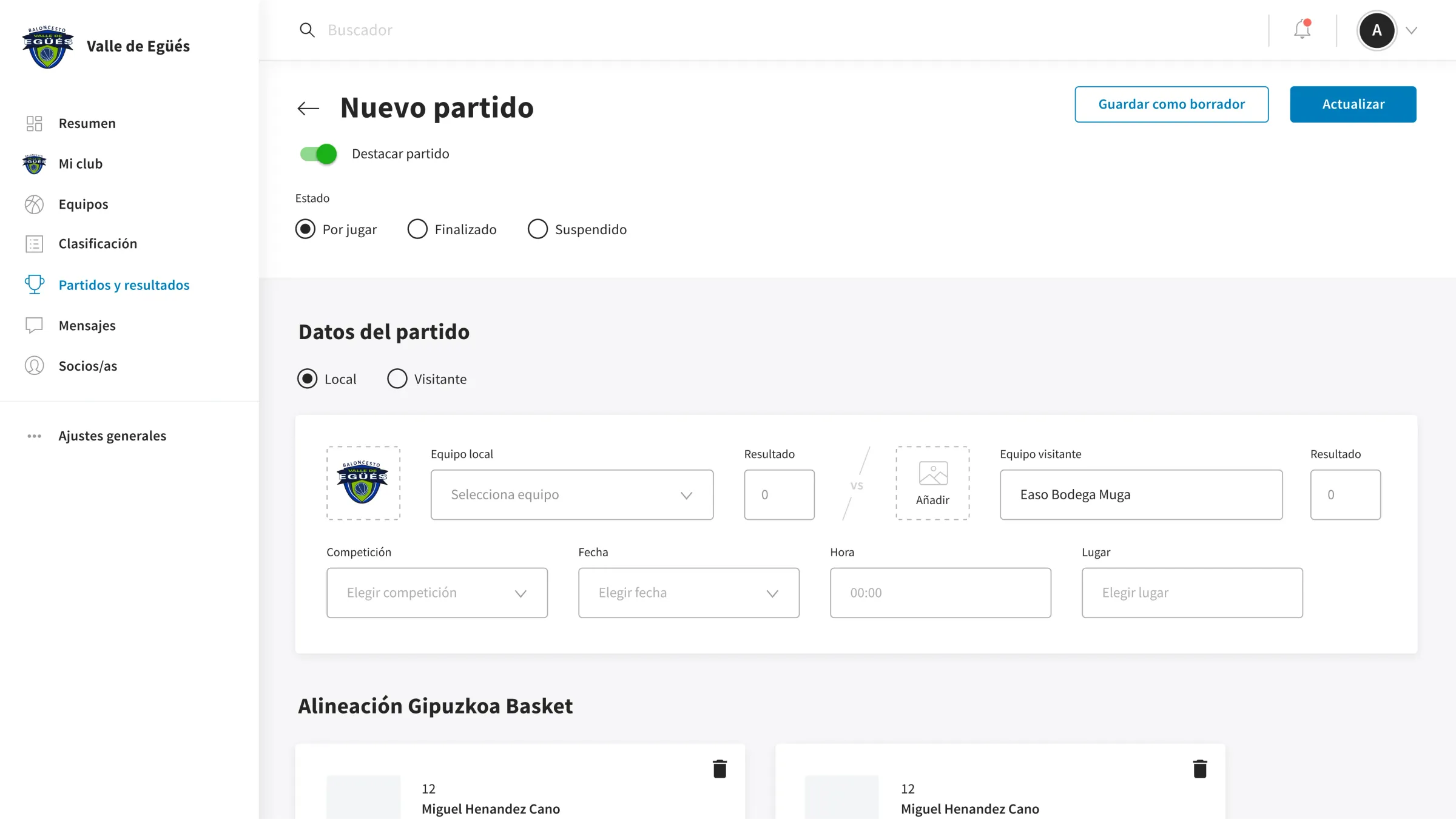Open the Elegir fecha date picker
Screen dimensions: 1456x819
click(689, 593)
